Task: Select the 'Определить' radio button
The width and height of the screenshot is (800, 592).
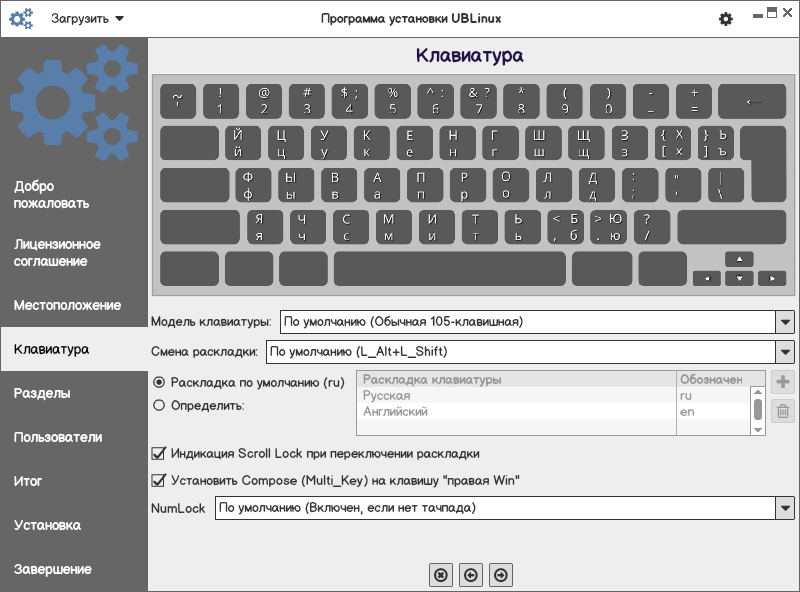Action: [159, 405]
